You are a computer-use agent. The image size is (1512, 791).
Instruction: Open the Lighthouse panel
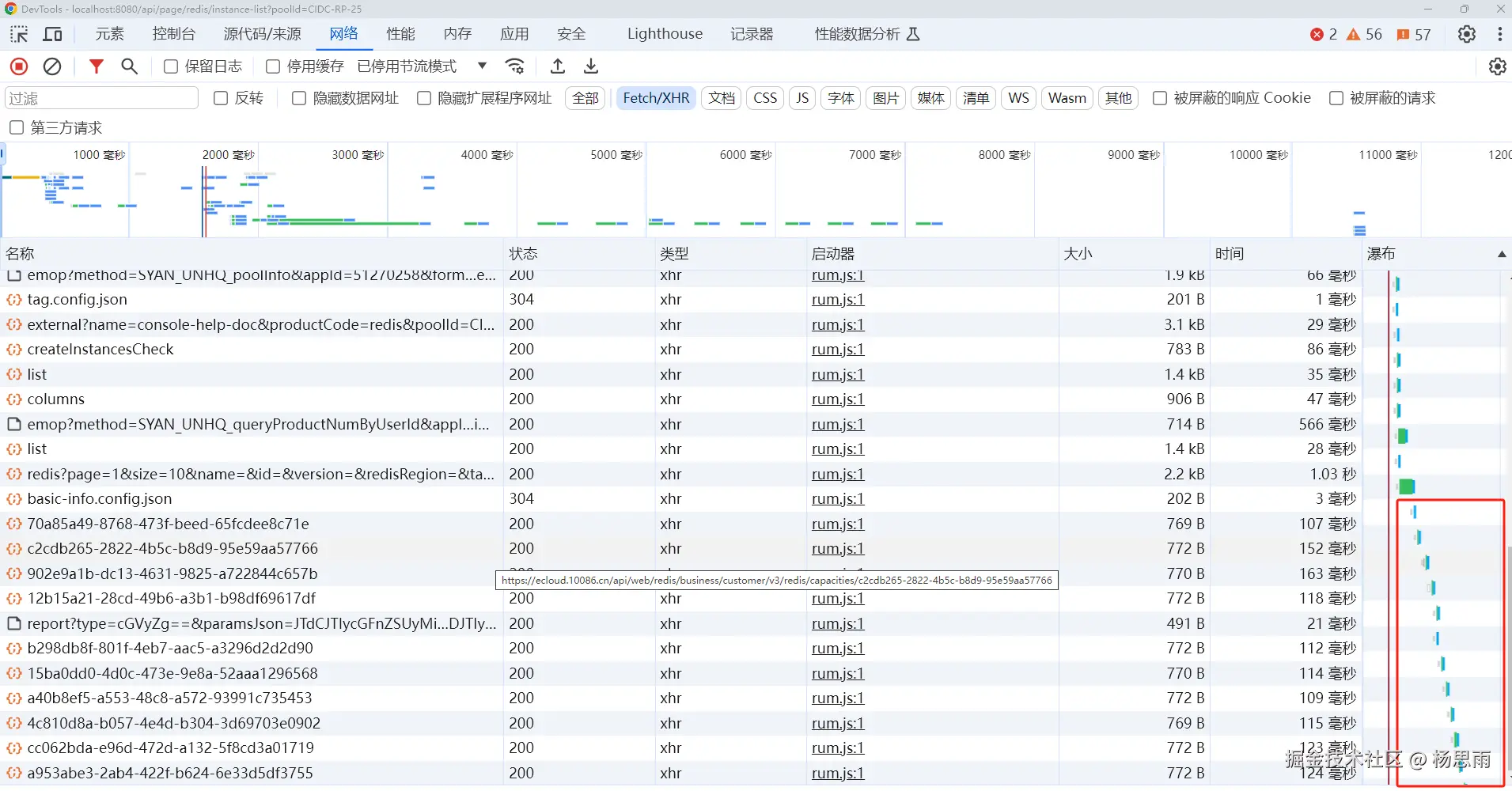[665, 33]
